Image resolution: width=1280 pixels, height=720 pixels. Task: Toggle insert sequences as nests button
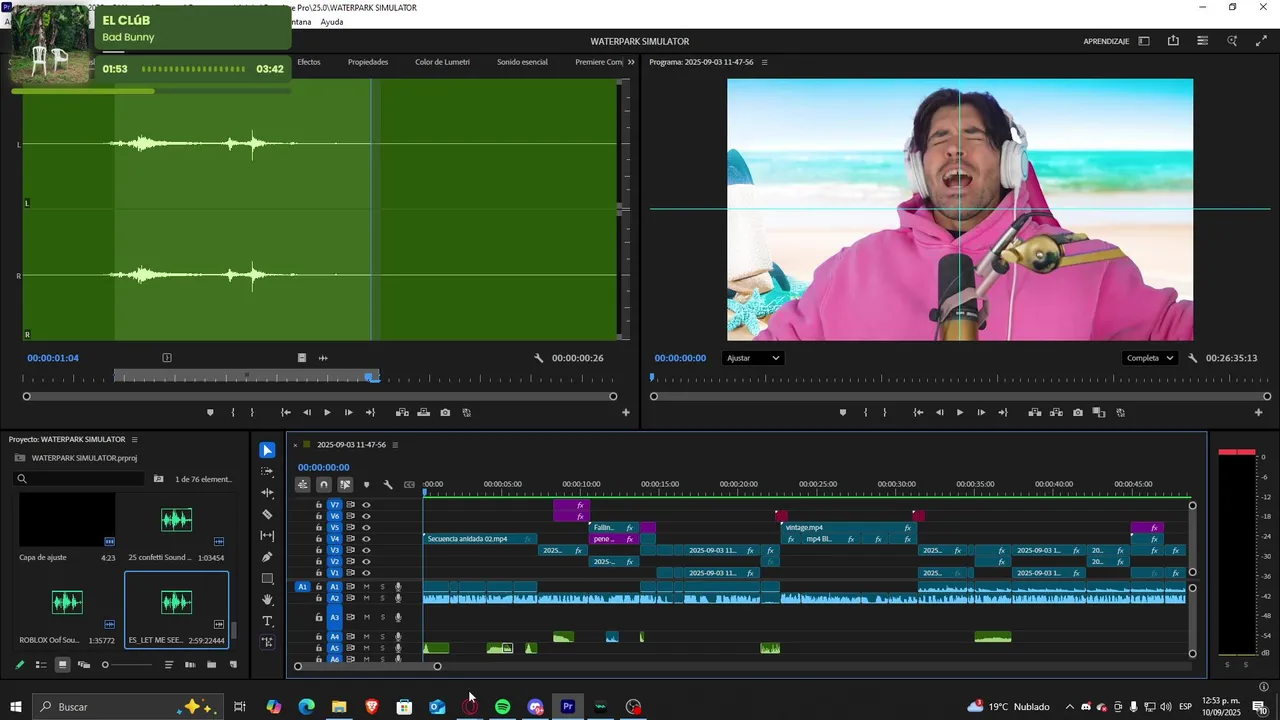point(302,485)
